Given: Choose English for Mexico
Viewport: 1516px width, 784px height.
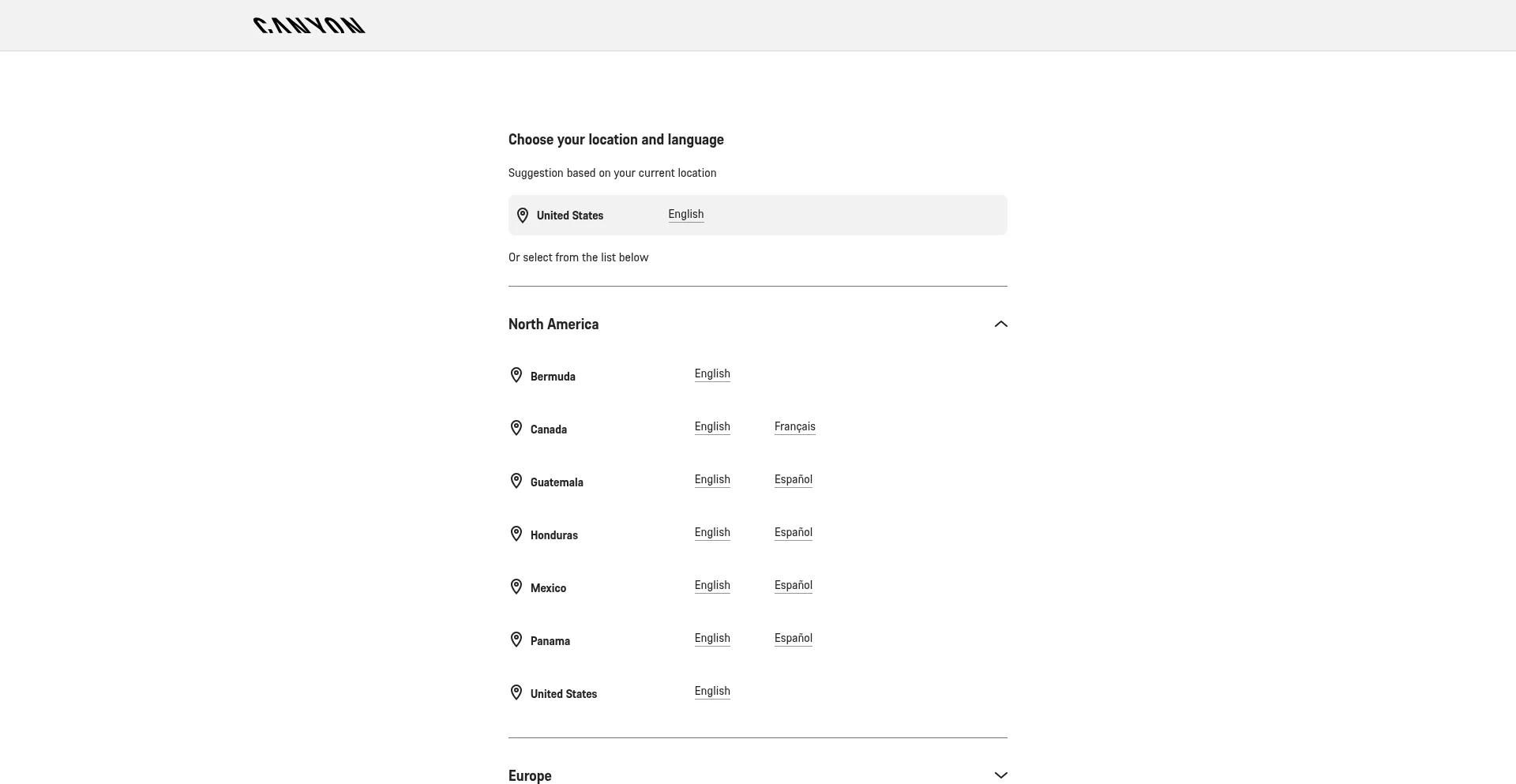Looking at the screenshot, I should 712,586.
